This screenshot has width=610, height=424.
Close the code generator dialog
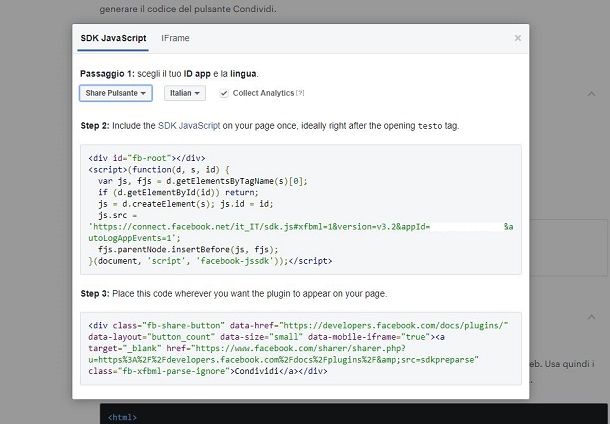517,38
